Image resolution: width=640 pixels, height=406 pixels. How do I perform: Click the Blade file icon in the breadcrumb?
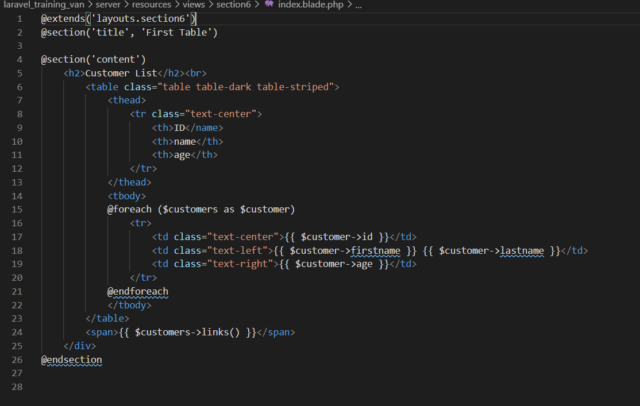click(x=269, y=4)
